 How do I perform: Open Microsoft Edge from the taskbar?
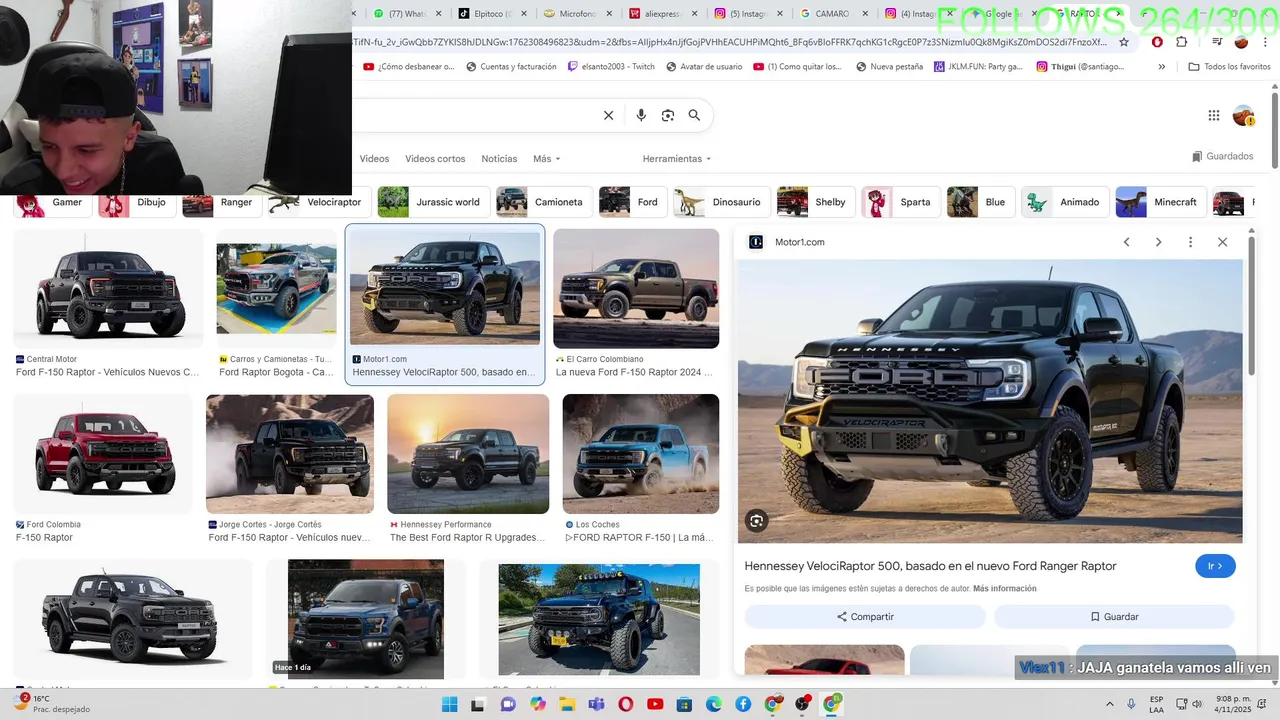(x=714, y=704)
